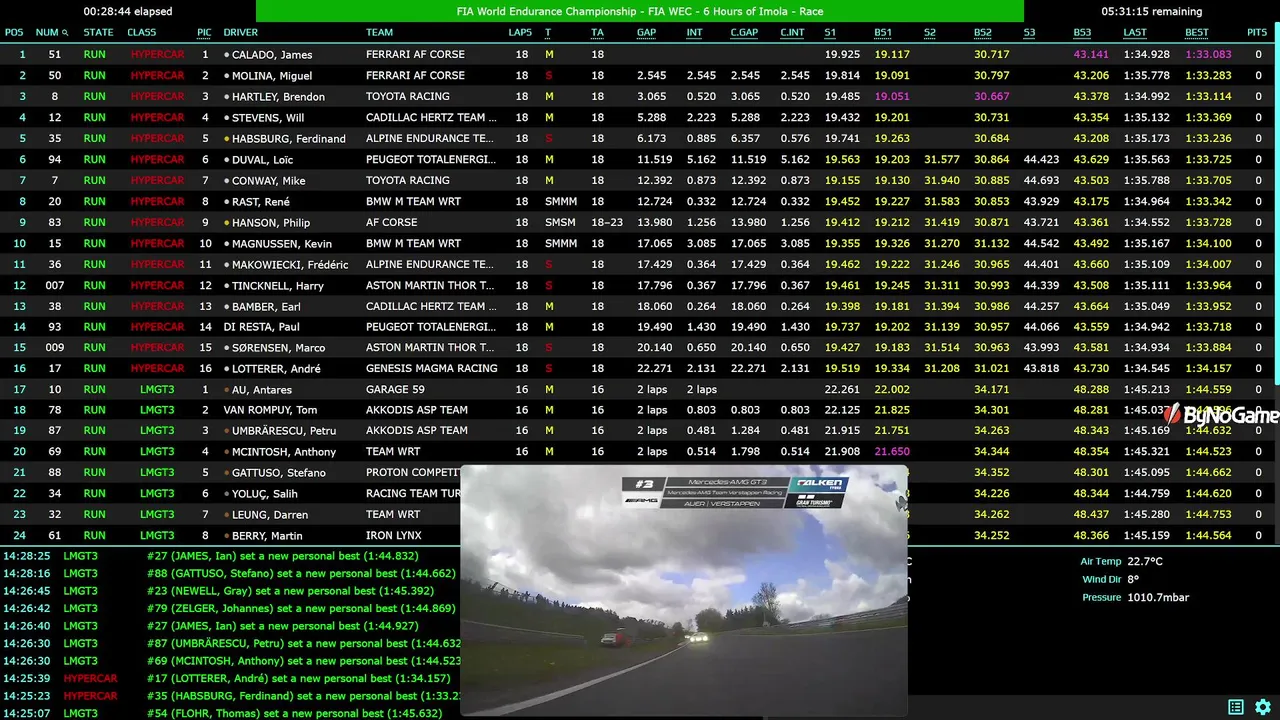Image resolution: width=1280 pixels, height=720 pixels.
Task: Select driver HANSON, Philip
Action: coord(271,223)
